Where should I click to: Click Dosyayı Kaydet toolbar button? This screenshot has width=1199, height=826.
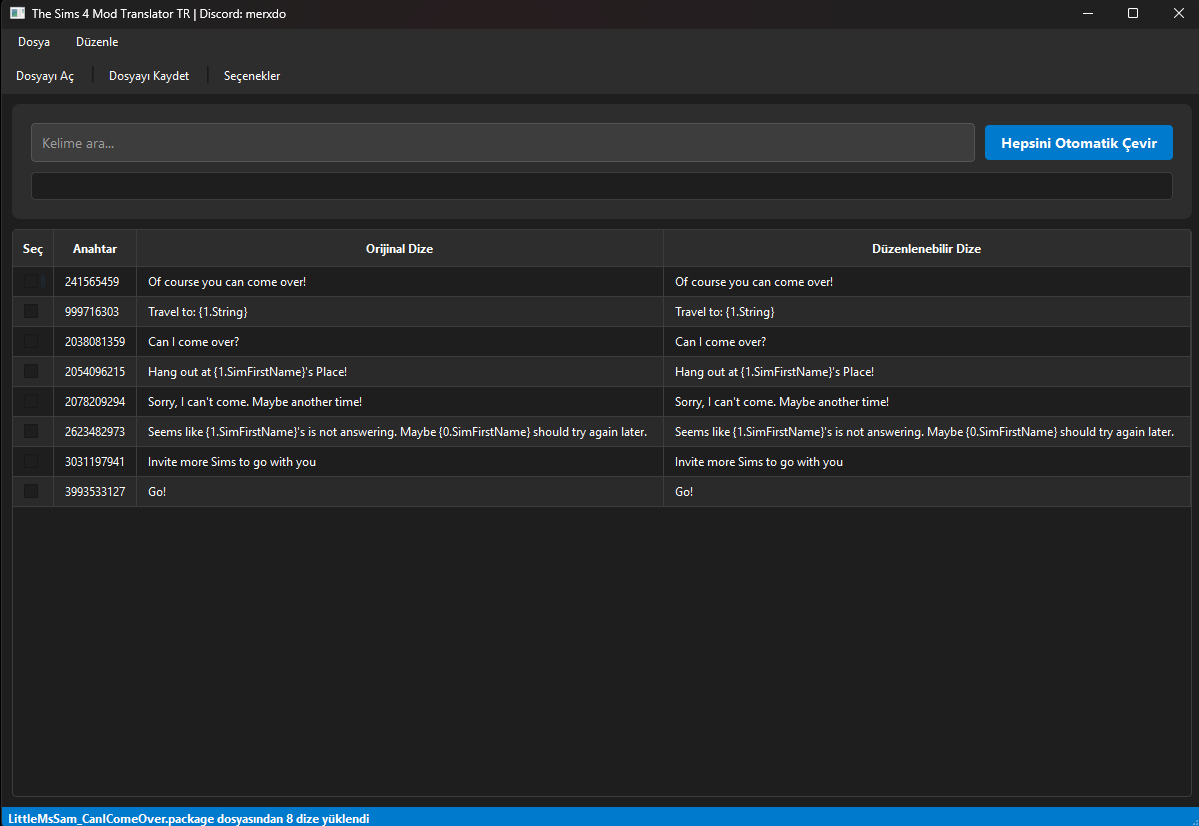click(x=149, y=76)
